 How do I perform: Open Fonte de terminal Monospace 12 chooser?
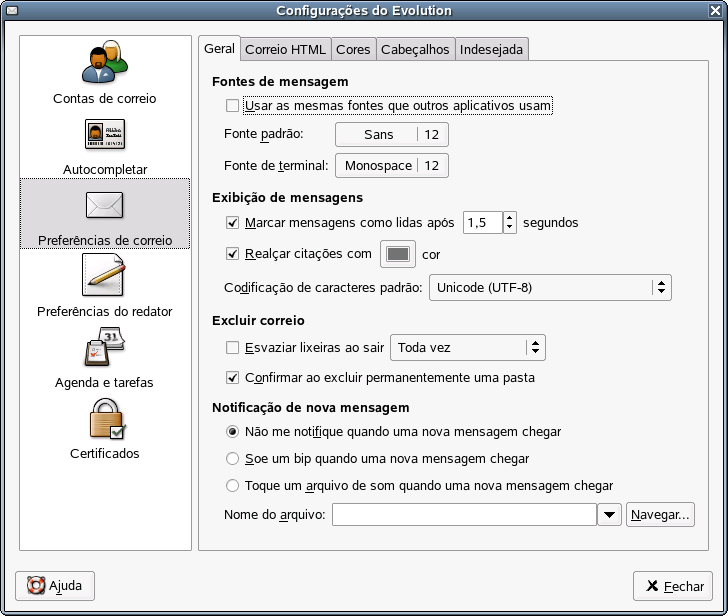[392, 166]
